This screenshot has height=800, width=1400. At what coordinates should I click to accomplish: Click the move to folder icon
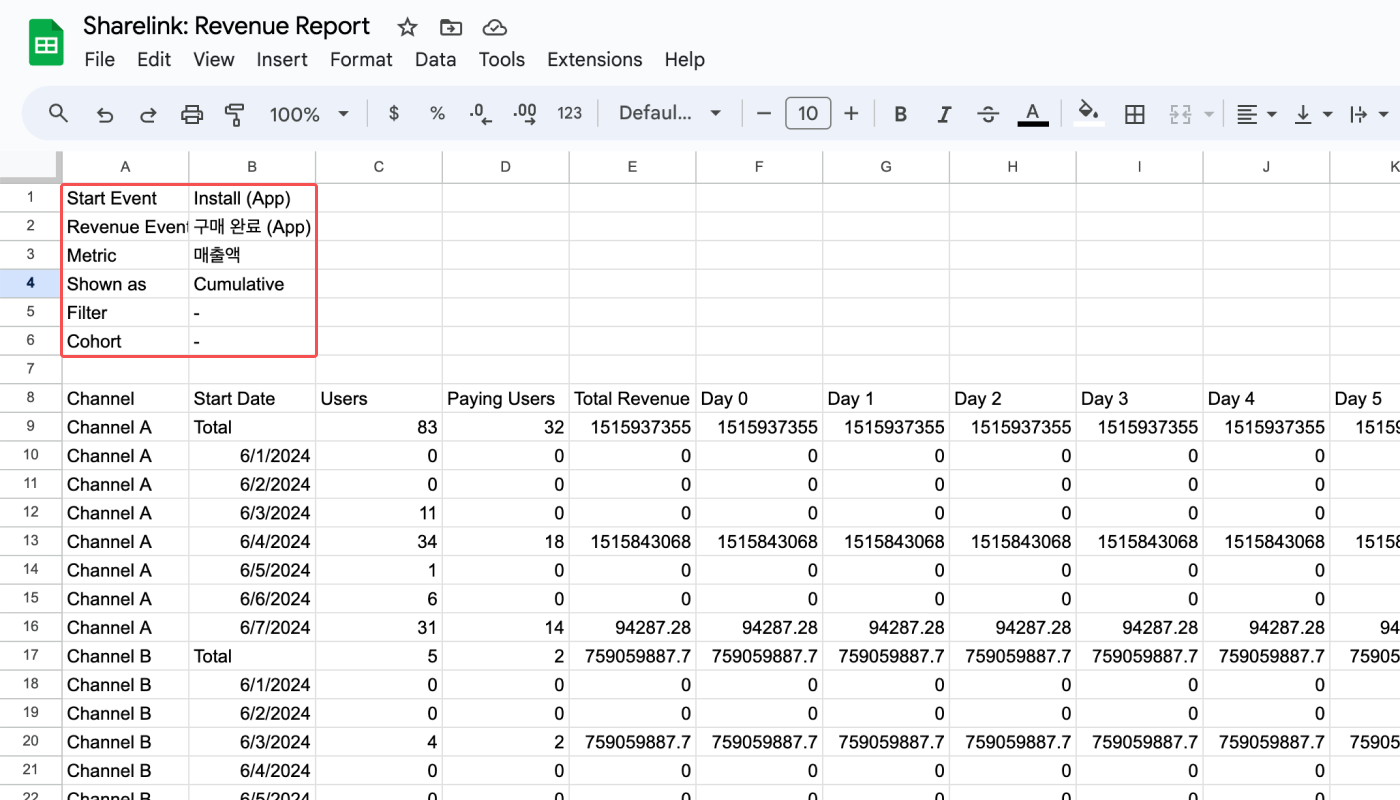[x=451, y=28]
